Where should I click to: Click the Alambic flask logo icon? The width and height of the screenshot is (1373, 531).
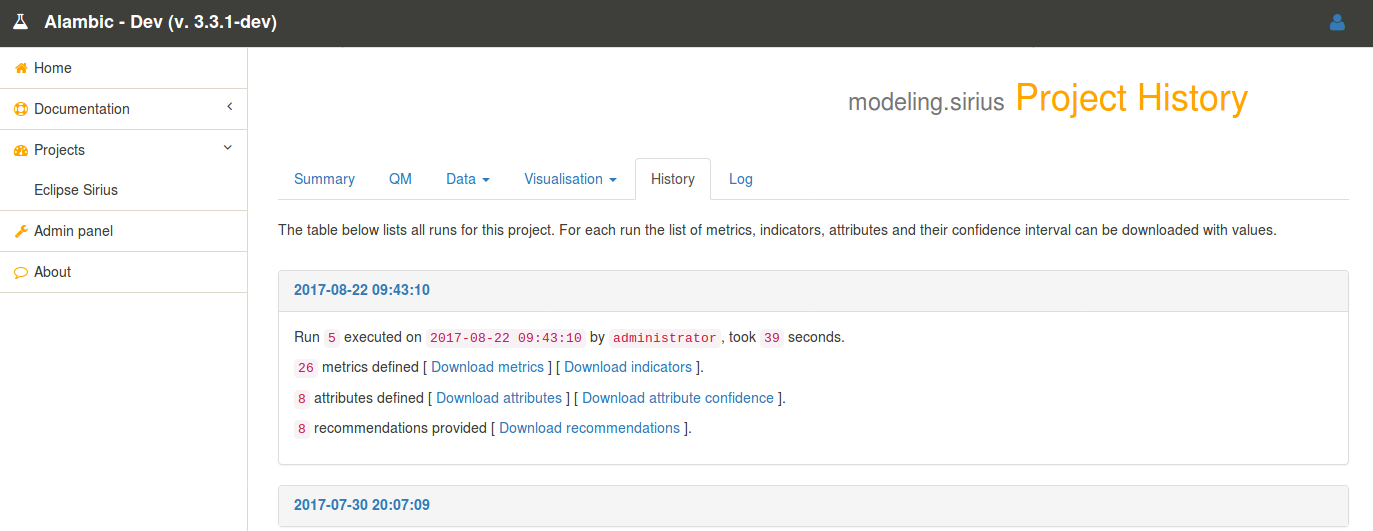coord(20,22)
